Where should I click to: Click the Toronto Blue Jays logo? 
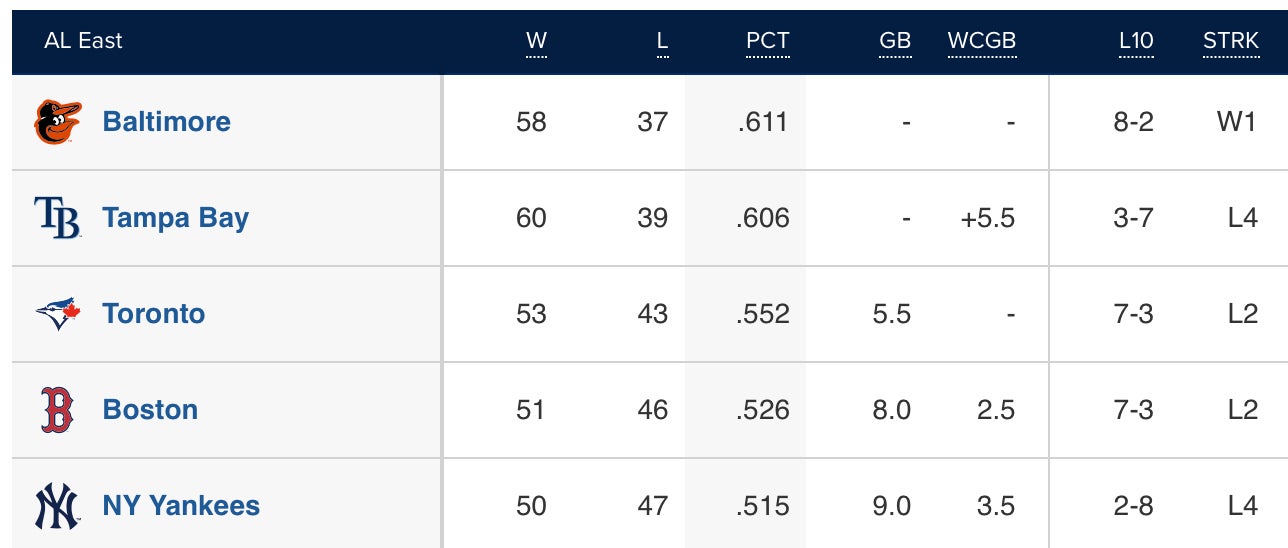click(57, 314)
